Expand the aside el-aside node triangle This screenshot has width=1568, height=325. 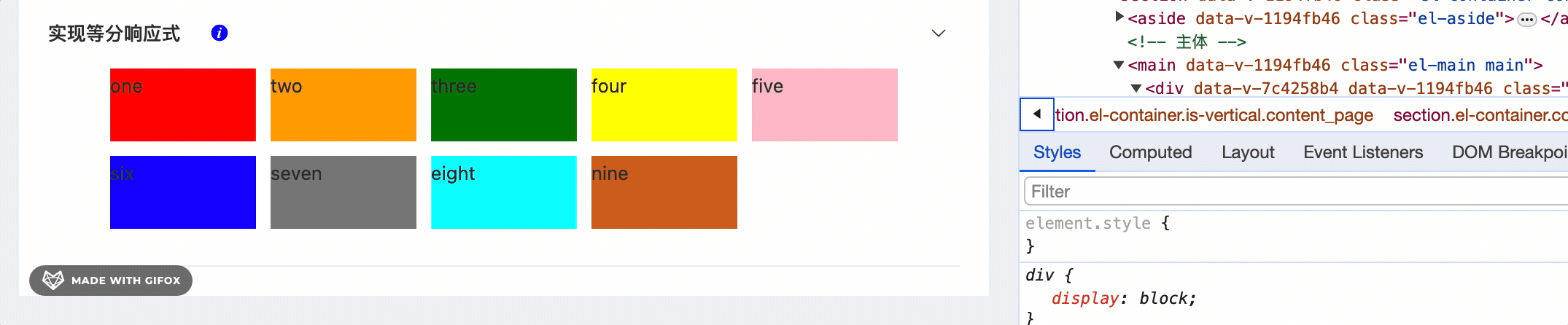tap(1119, 17)
